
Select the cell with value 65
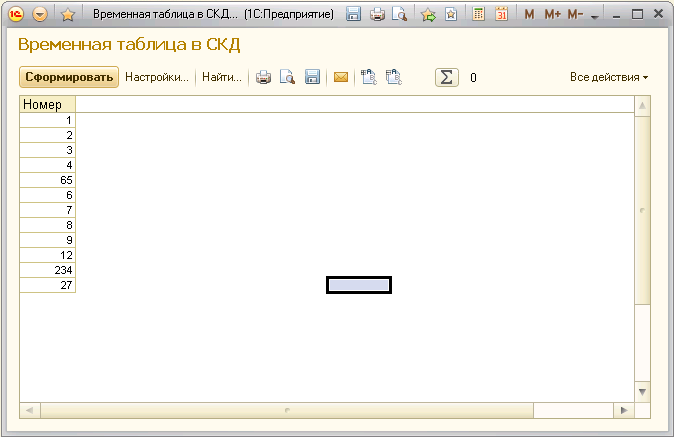pyautogui.click(x=48, y=180)
